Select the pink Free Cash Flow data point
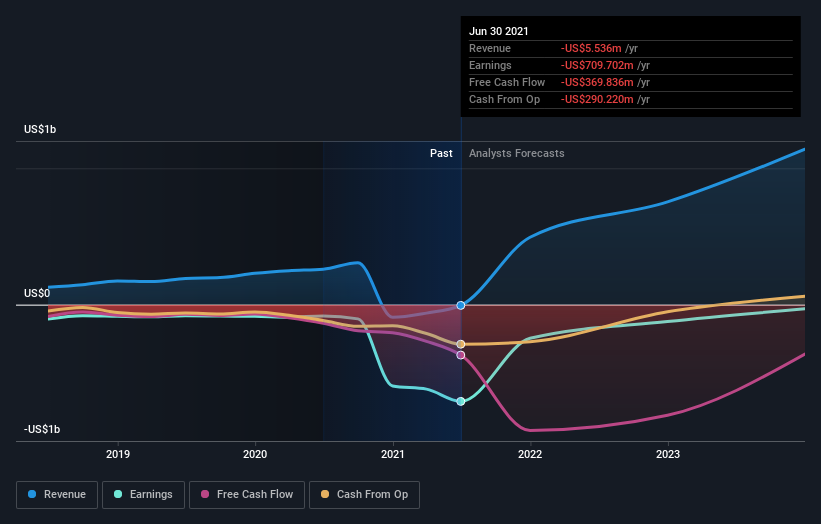Viewport: 821px width, 524px height. (461, 355)
